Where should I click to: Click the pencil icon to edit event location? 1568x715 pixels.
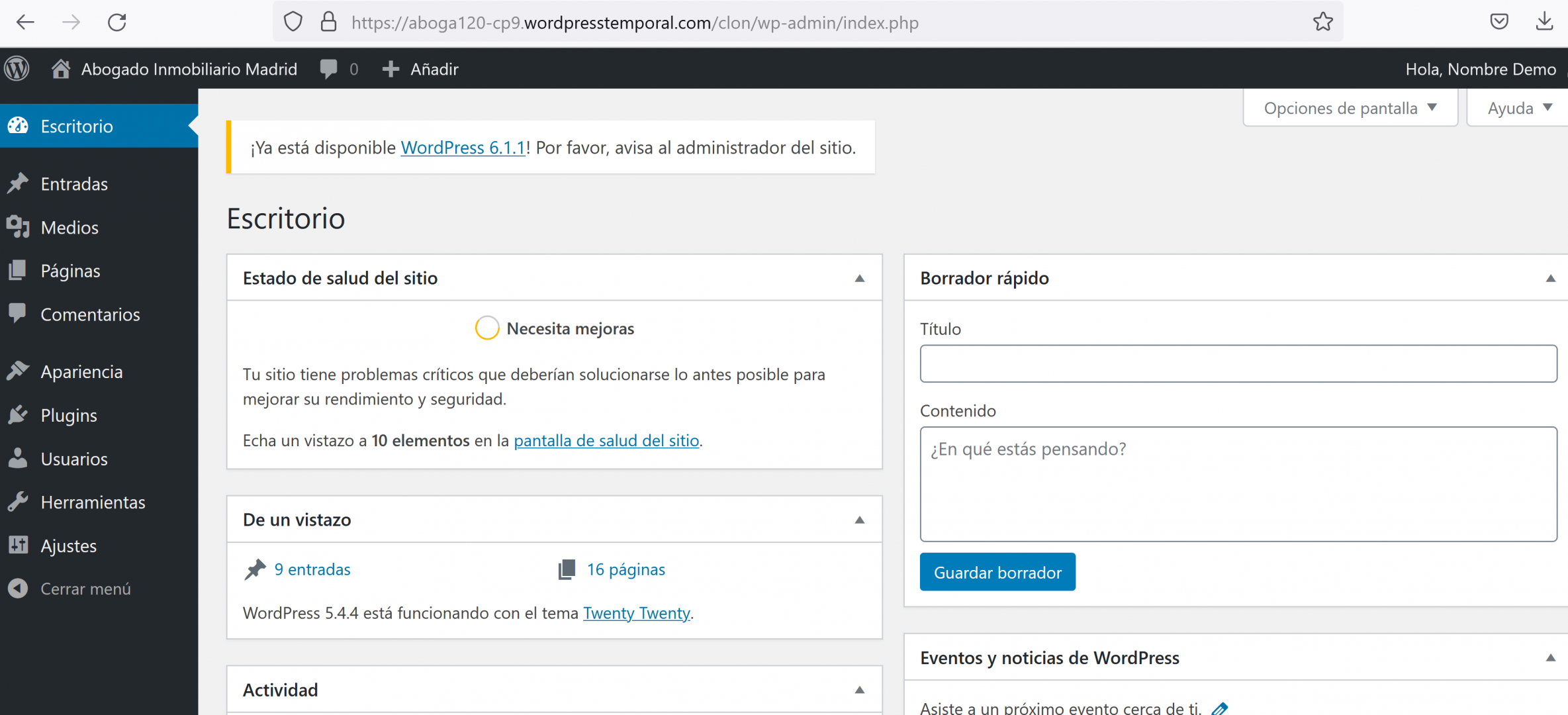pyautogui.click(x=1219, y=708)
